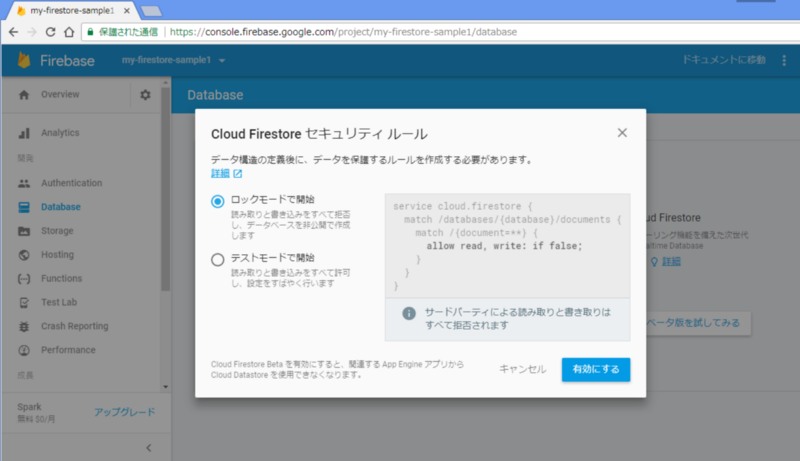Click the 有効にする button
Viewport: 800px width, 461px height.
coord(596,369)
